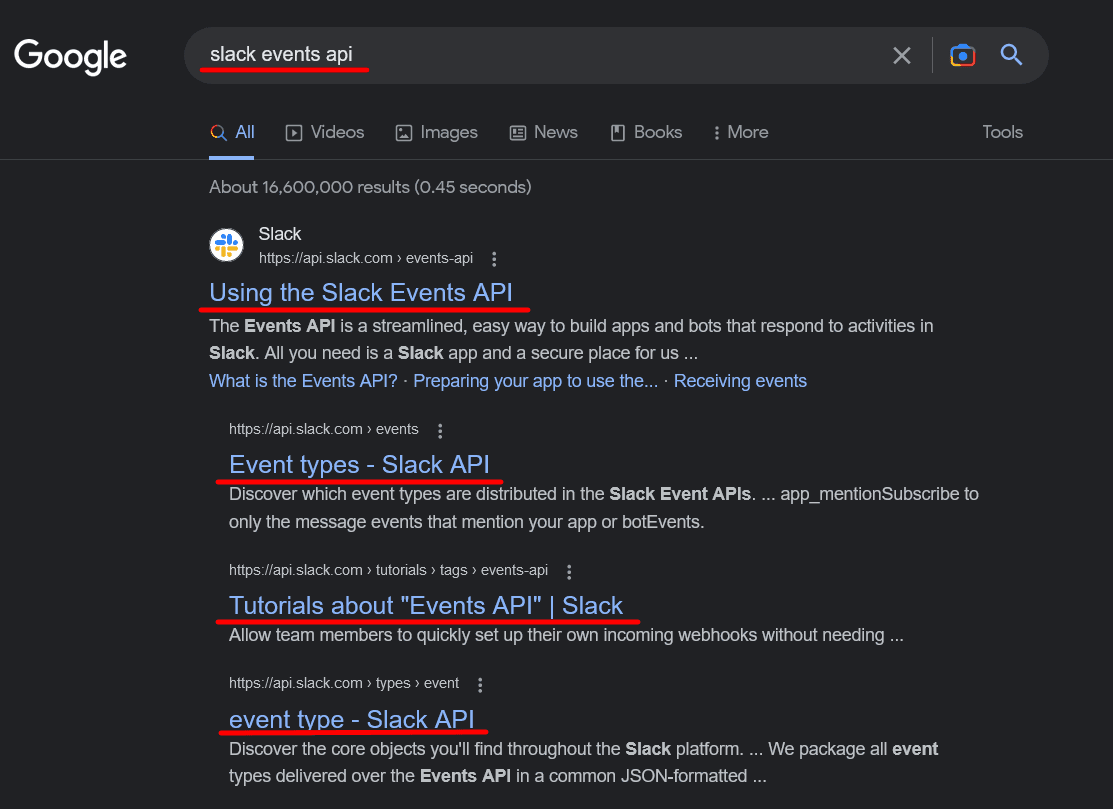Open the Tutorials about "Events API" link
The width and height of the screenshot is (1113, 809).
(x=425, y=606)
